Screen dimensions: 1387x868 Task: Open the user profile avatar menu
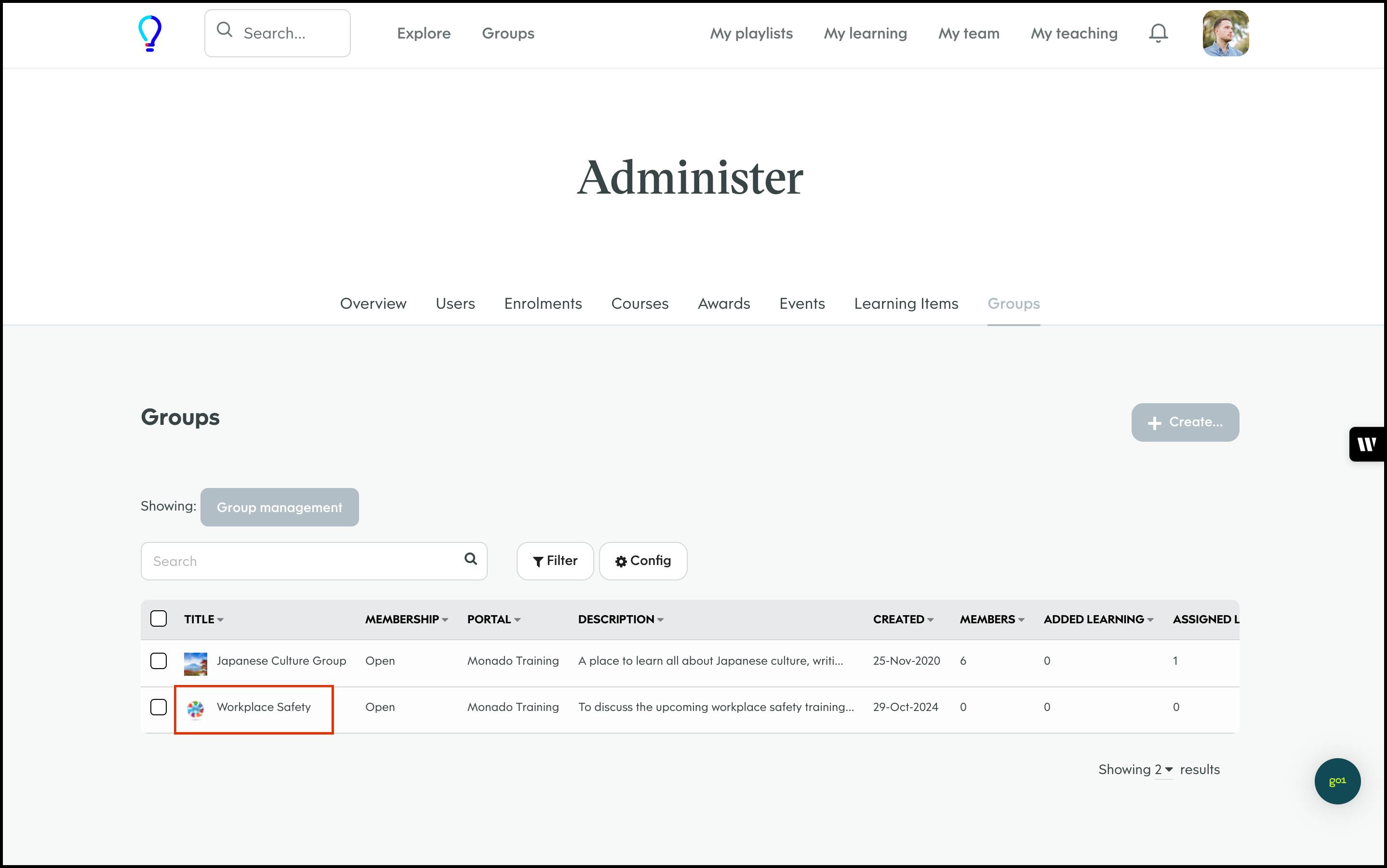tap(1225, 33)
